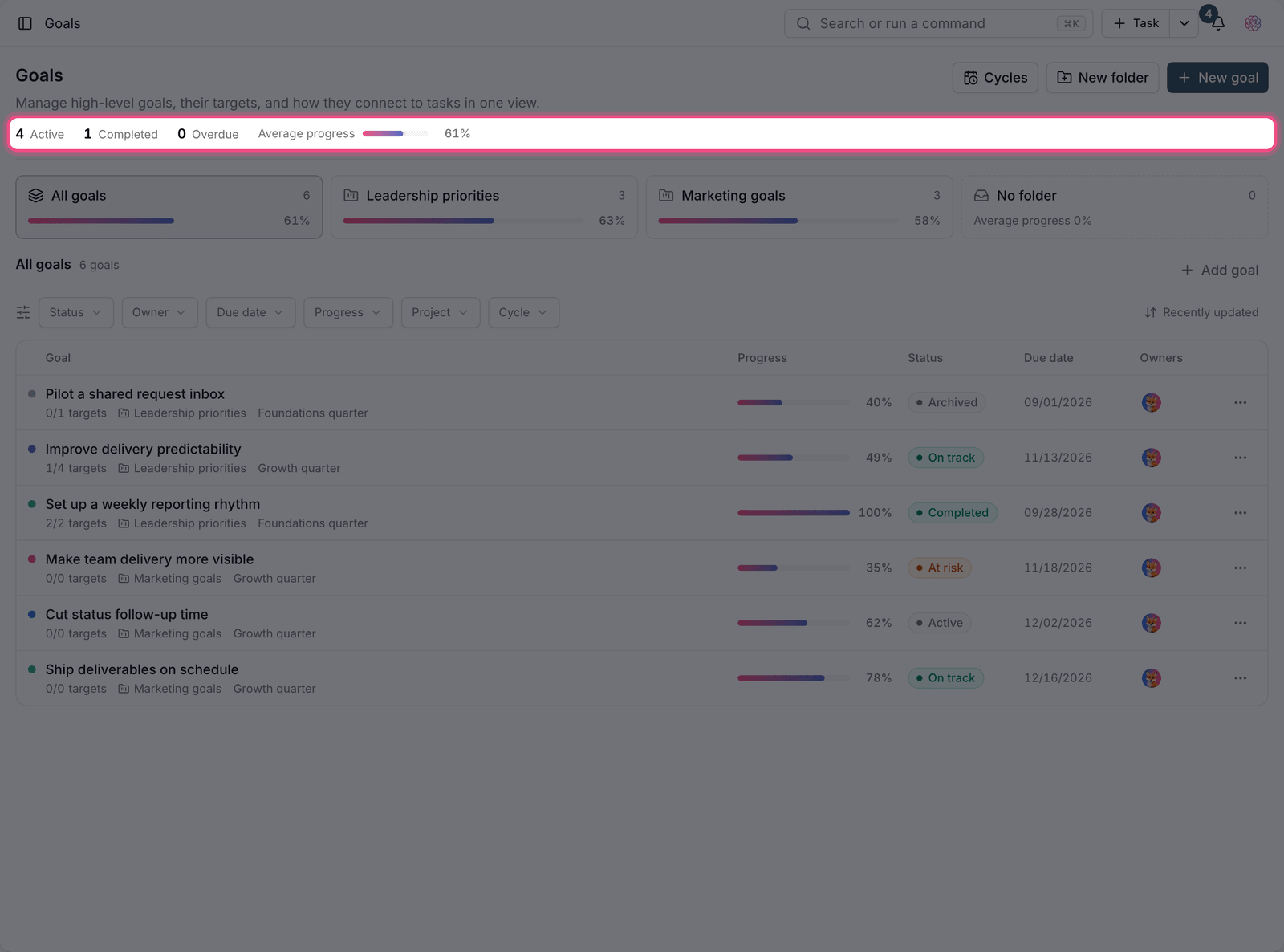Click the At risk status badge
1284x952 pixels.
pos(940,568)
